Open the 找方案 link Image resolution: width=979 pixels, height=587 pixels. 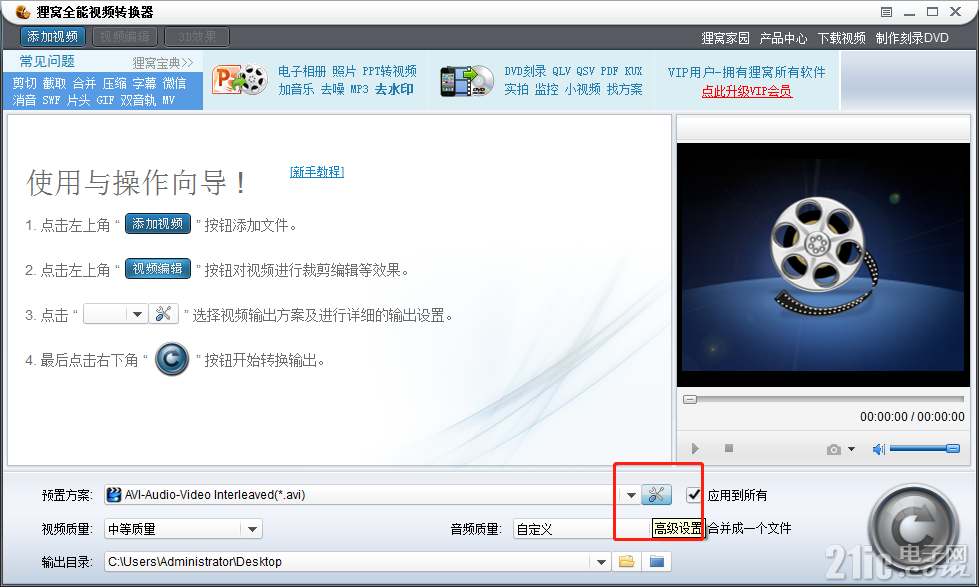pos(624,89)
